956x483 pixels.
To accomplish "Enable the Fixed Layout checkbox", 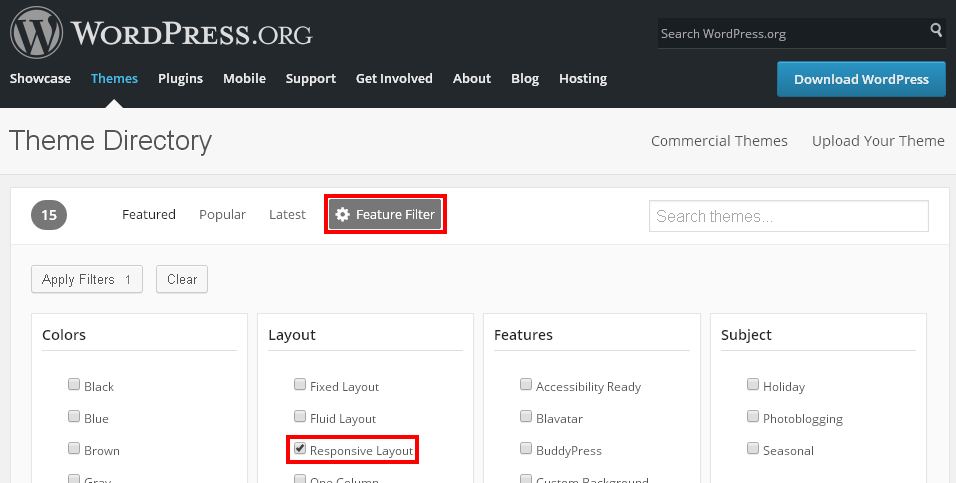I will pyautogui.click(x=300, y=384).
